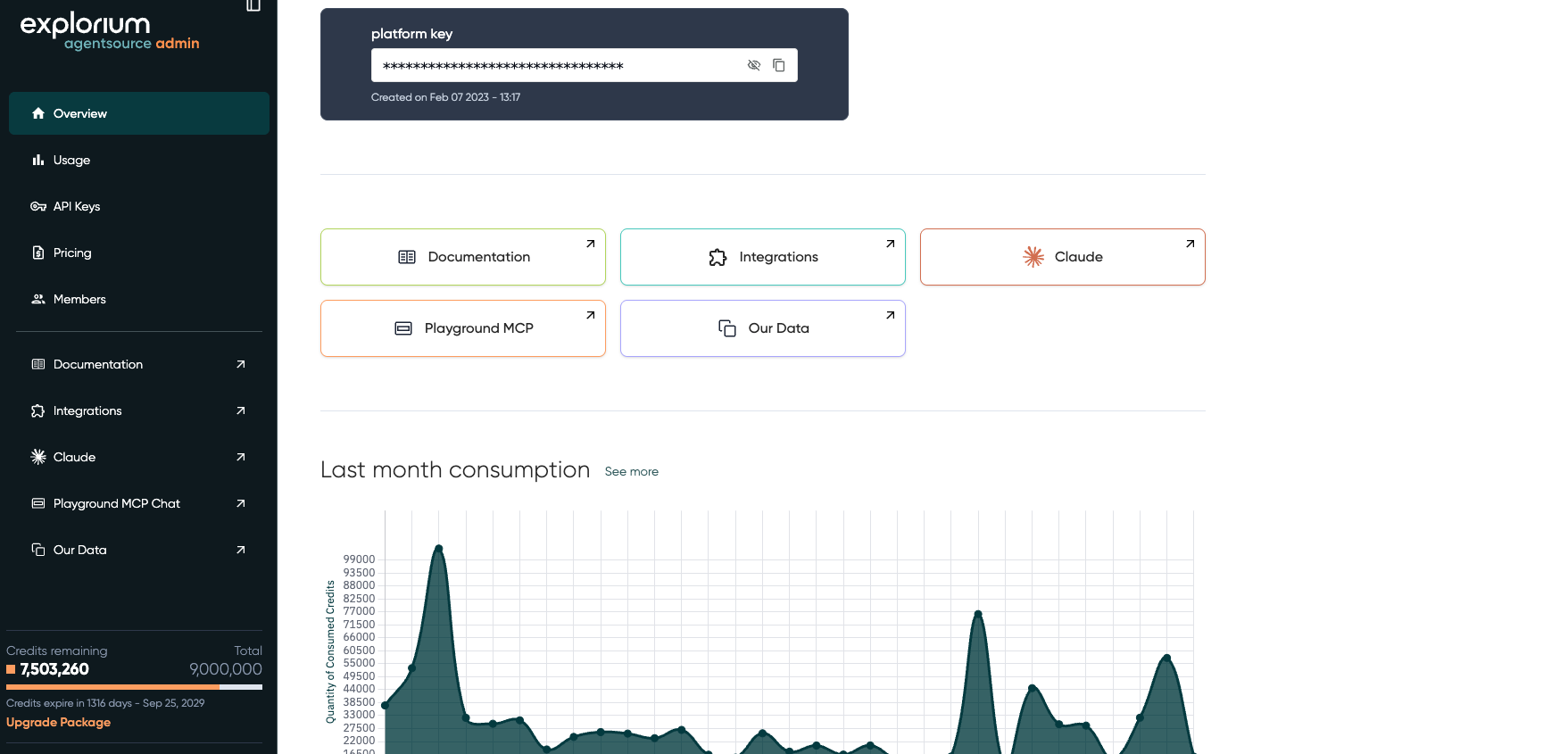Click the Overview home icon
The height and width of the screenshot is (754, 1568).
coord(38,114)
